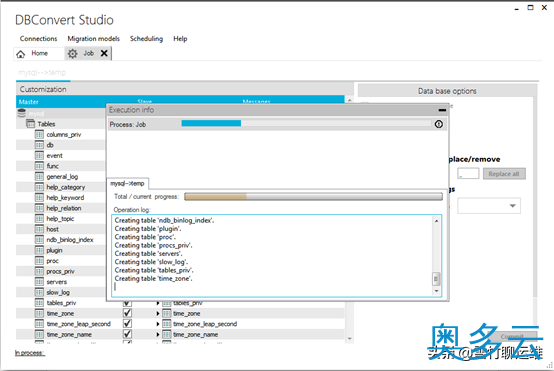The height and width of the screenshot is (371, 554).
Task: Open the Connections menu
Action: click(x=38, y=39)
